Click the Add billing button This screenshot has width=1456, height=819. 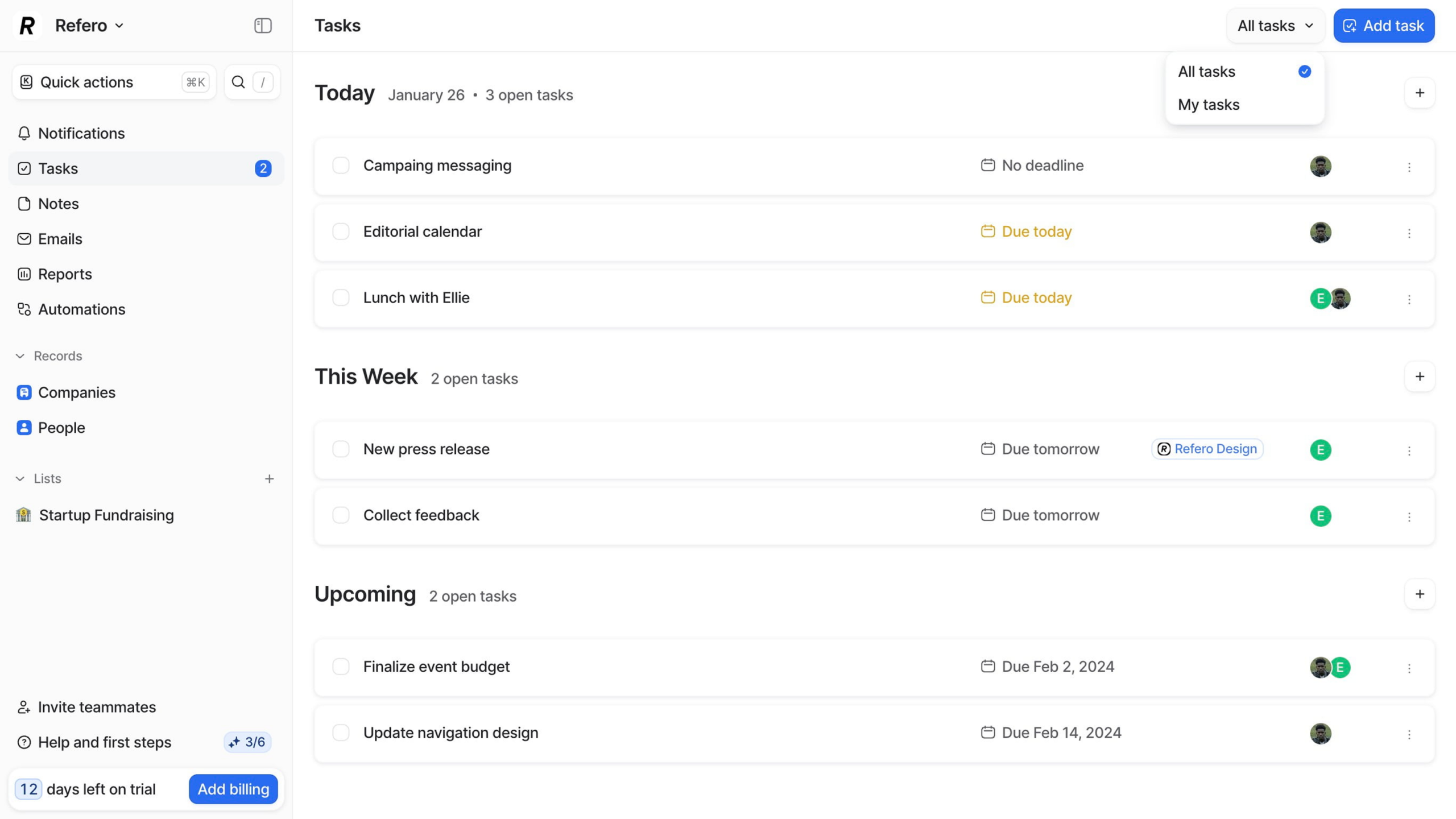[x=233, y=789]
